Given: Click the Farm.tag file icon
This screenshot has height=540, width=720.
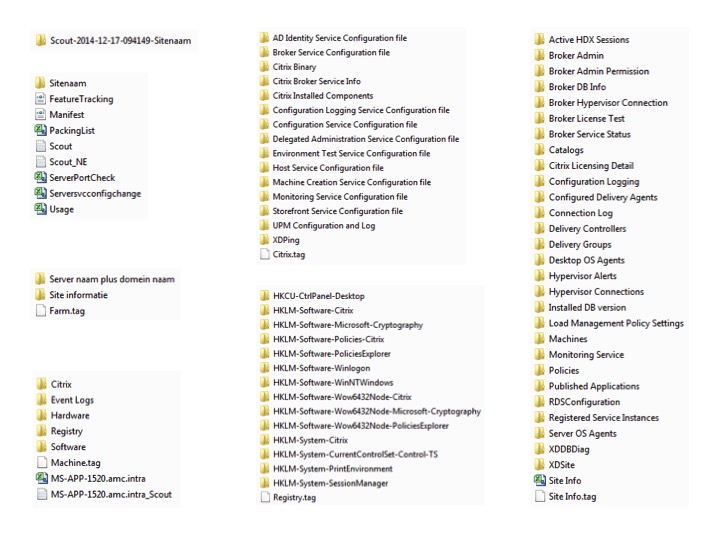Looking at the screenshot, I should tap(41, 311).
